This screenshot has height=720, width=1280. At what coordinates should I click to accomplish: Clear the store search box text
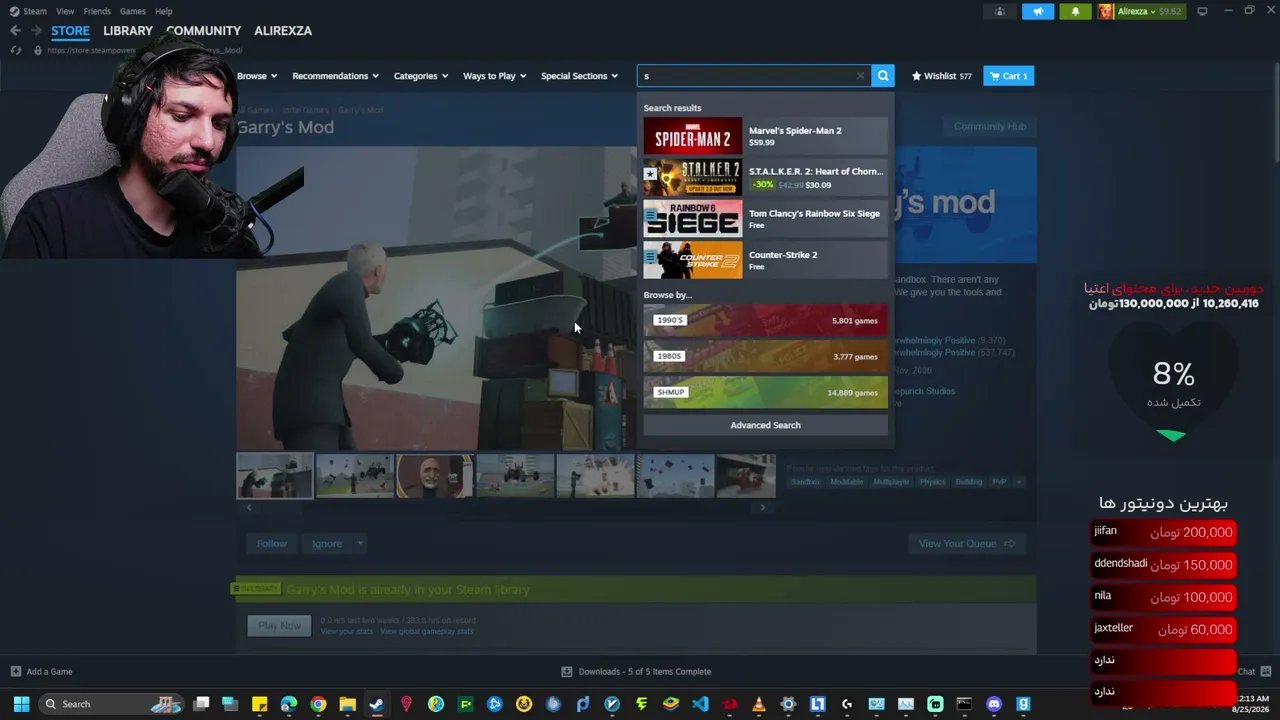[860, 76]
